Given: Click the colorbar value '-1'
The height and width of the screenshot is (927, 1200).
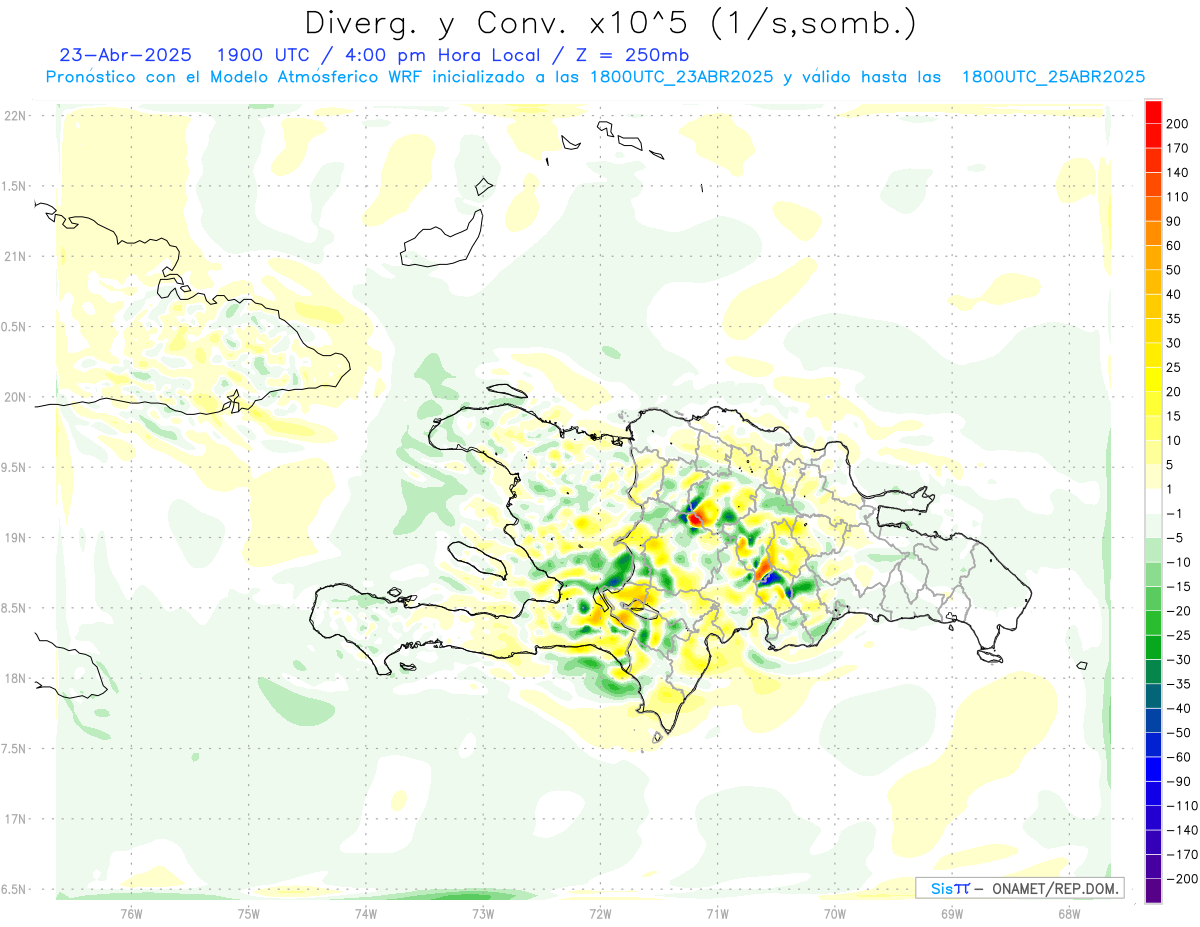Looking at the screenshot, I should [1176, 513].
